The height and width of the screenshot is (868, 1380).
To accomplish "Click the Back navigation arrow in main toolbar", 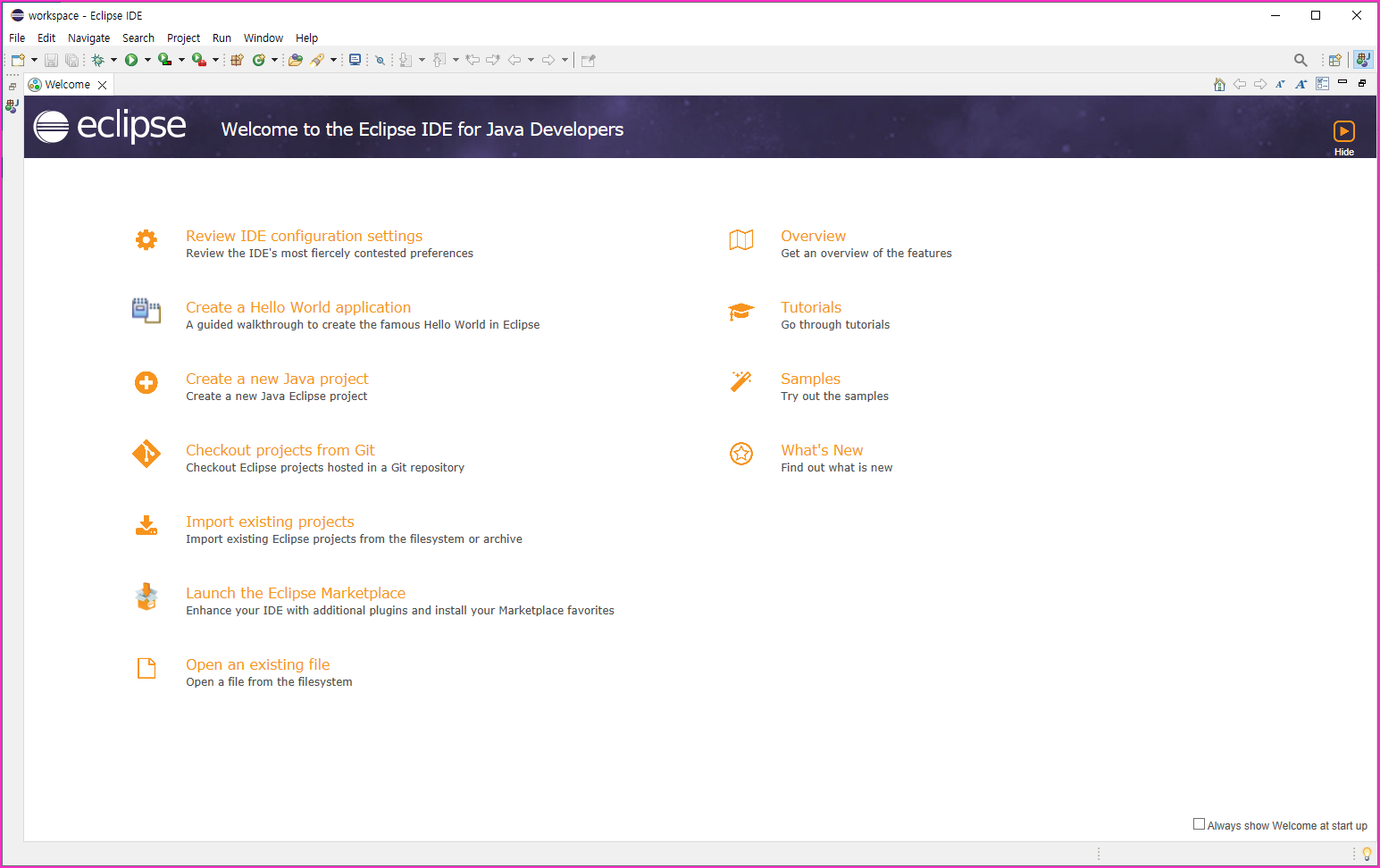I will click(x=514, y=60).
